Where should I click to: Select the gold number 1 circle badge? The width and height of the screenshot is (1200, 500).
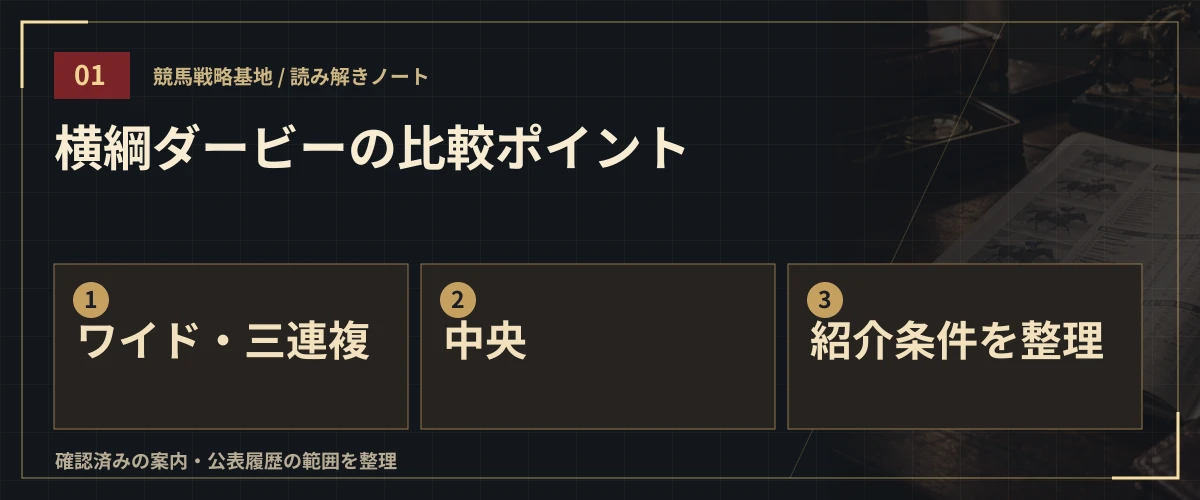click(90, 300)
